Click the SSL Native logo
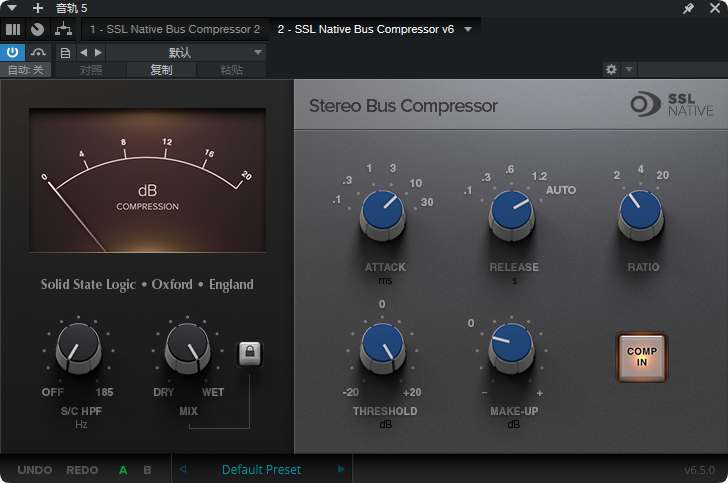The height and width of the screenshot is (483, 728). click(672, 104)
